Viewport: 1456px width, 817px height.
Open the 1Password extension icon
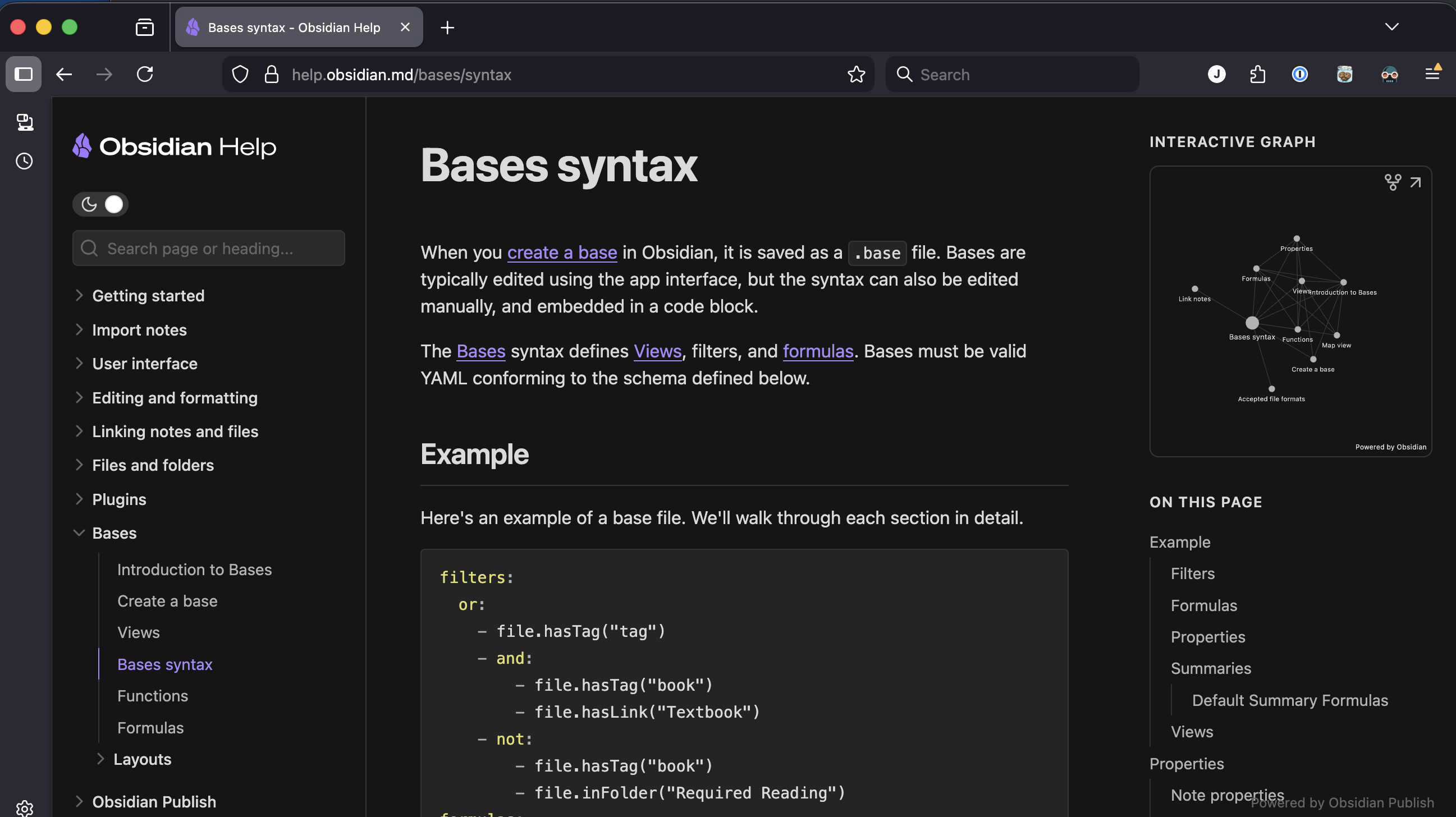tap(1299, 75)
